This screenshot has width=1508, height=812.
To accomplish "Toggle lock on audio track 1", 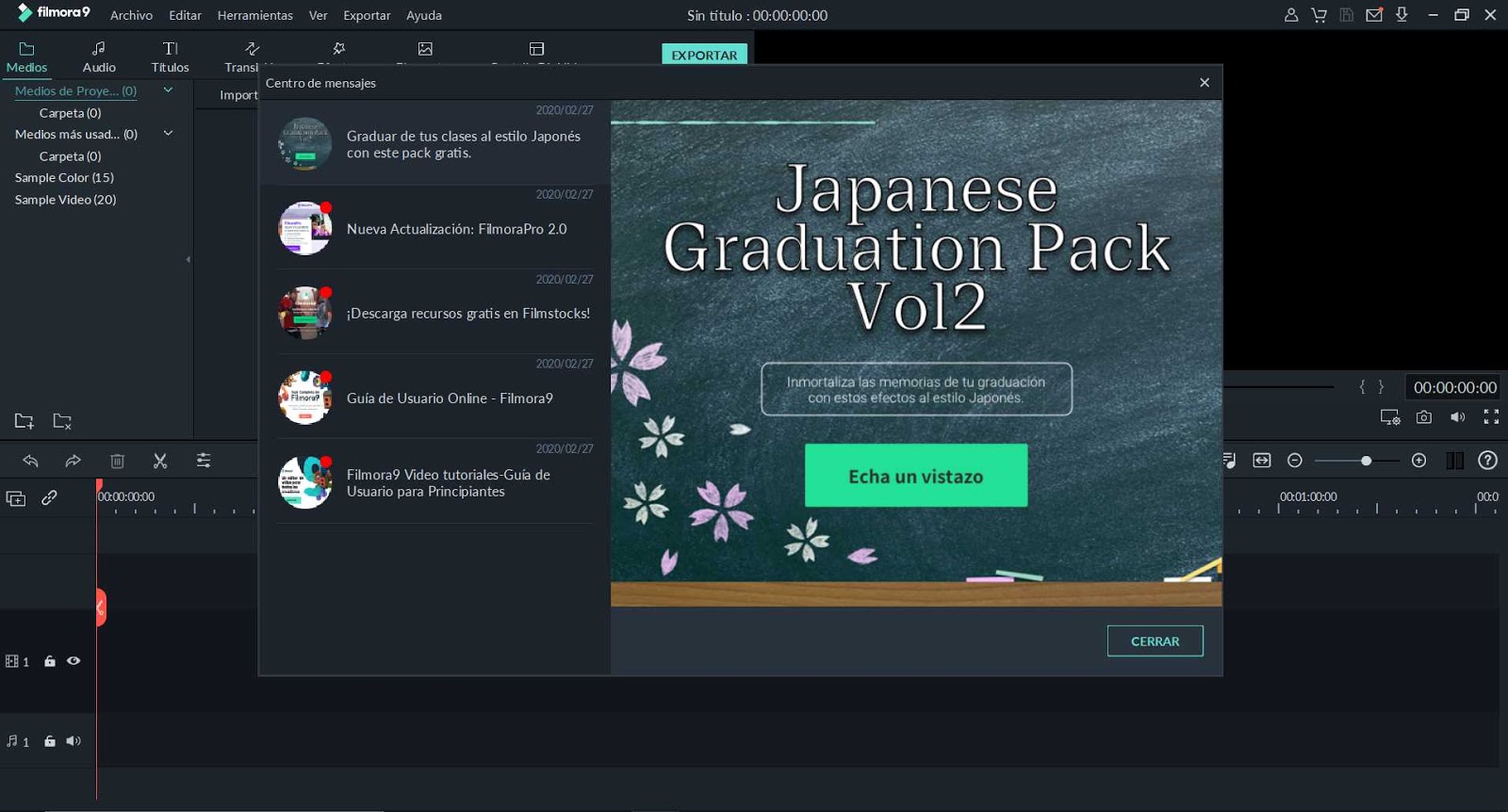I will 50,741.
